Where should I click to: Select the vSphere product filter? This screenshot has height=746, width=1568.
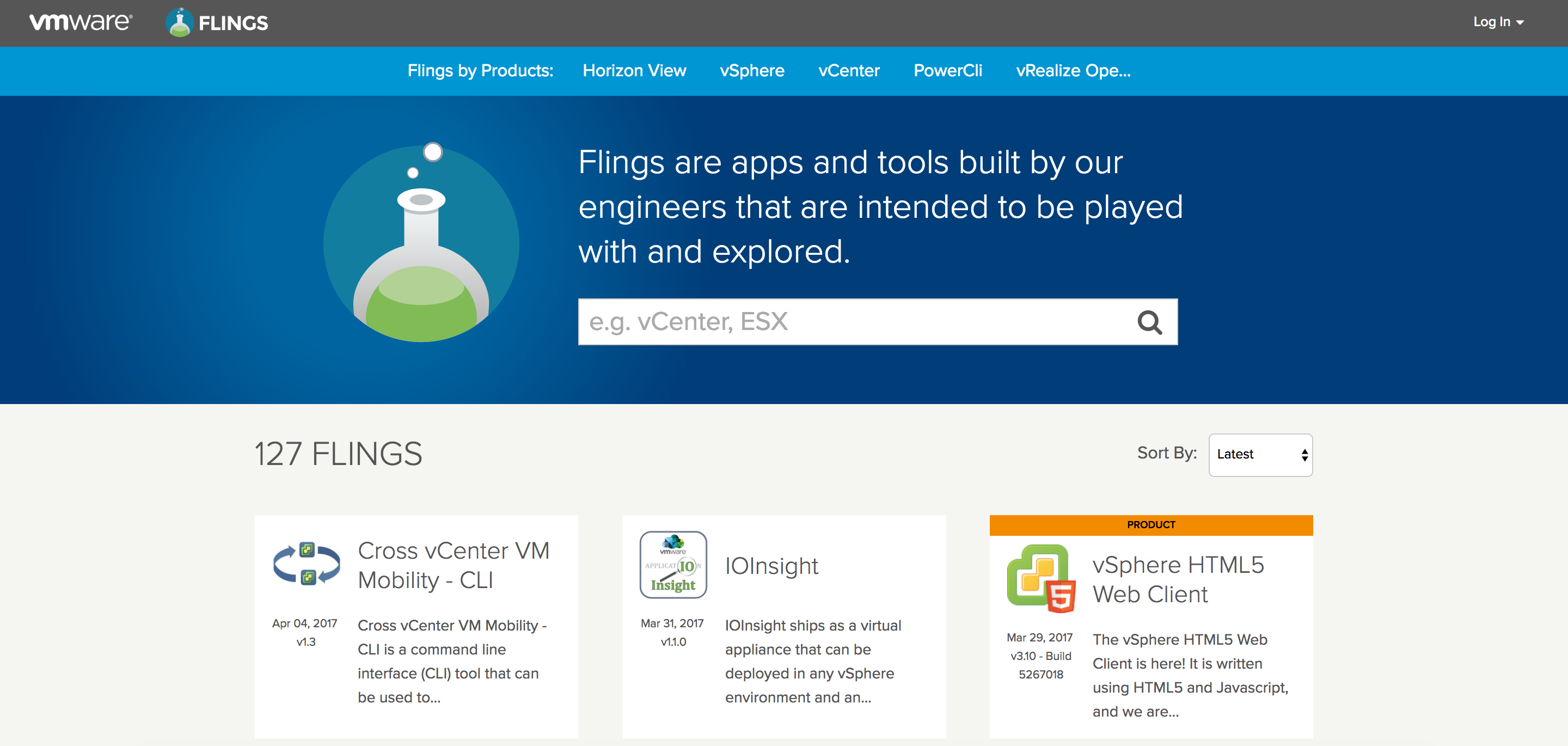pyautogui.click(x=752, y=71)
